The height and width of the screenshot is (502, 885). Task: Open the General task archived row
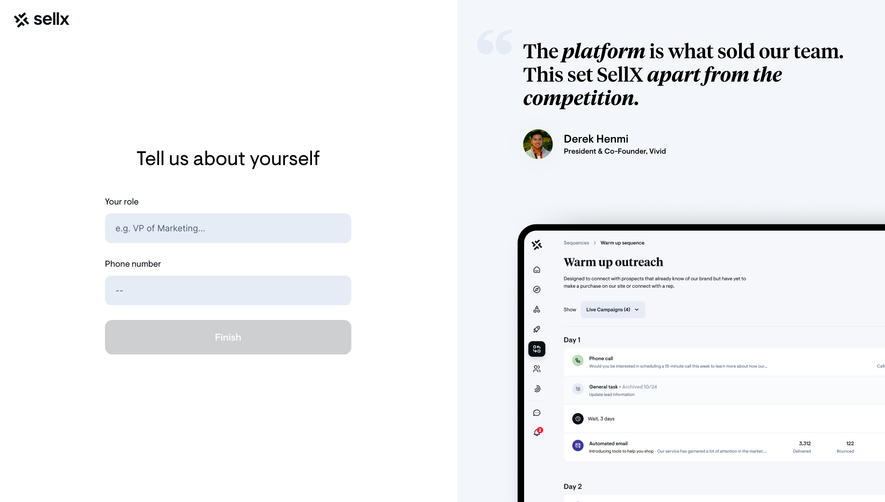(722, 390)
